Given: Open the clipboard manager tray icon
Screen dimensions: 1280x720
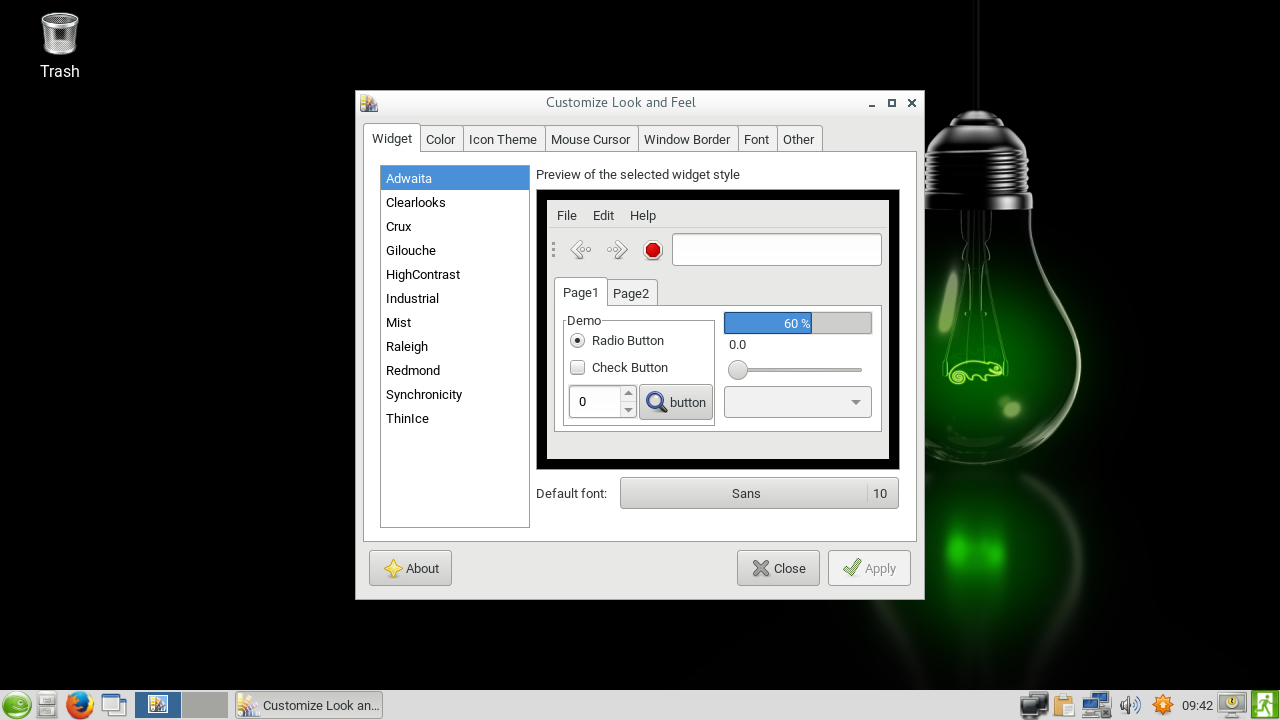Looking at the screenshot, I should (1063, 705).
